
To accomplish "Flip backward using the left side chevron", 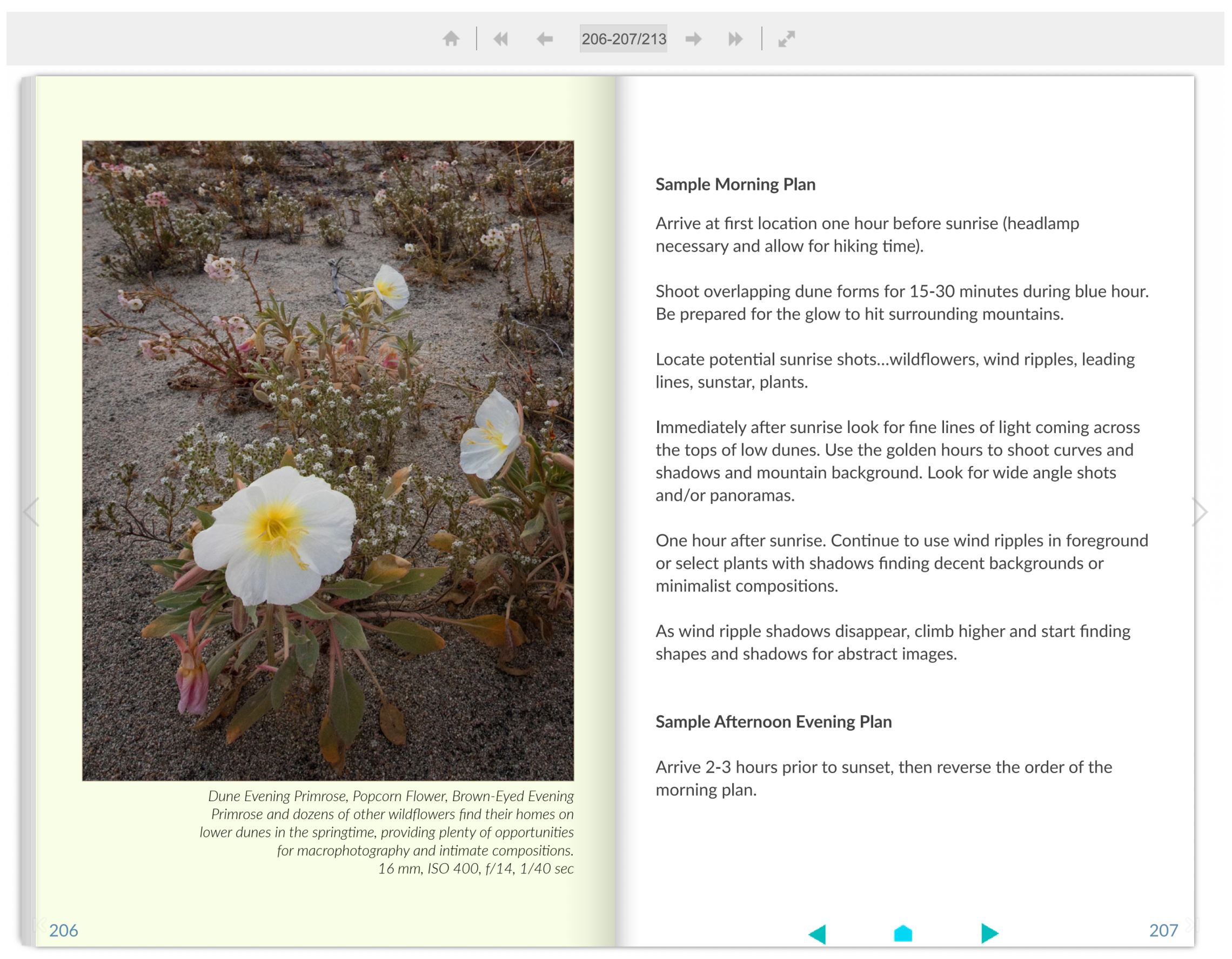I will click(x=31, y=512).
